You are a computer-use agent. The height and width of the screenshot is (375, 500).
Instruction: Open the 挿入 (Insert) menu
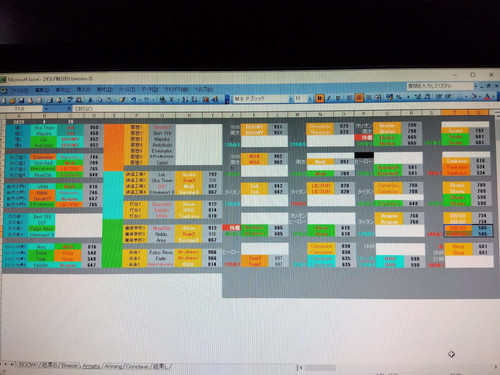coord(83,90)
